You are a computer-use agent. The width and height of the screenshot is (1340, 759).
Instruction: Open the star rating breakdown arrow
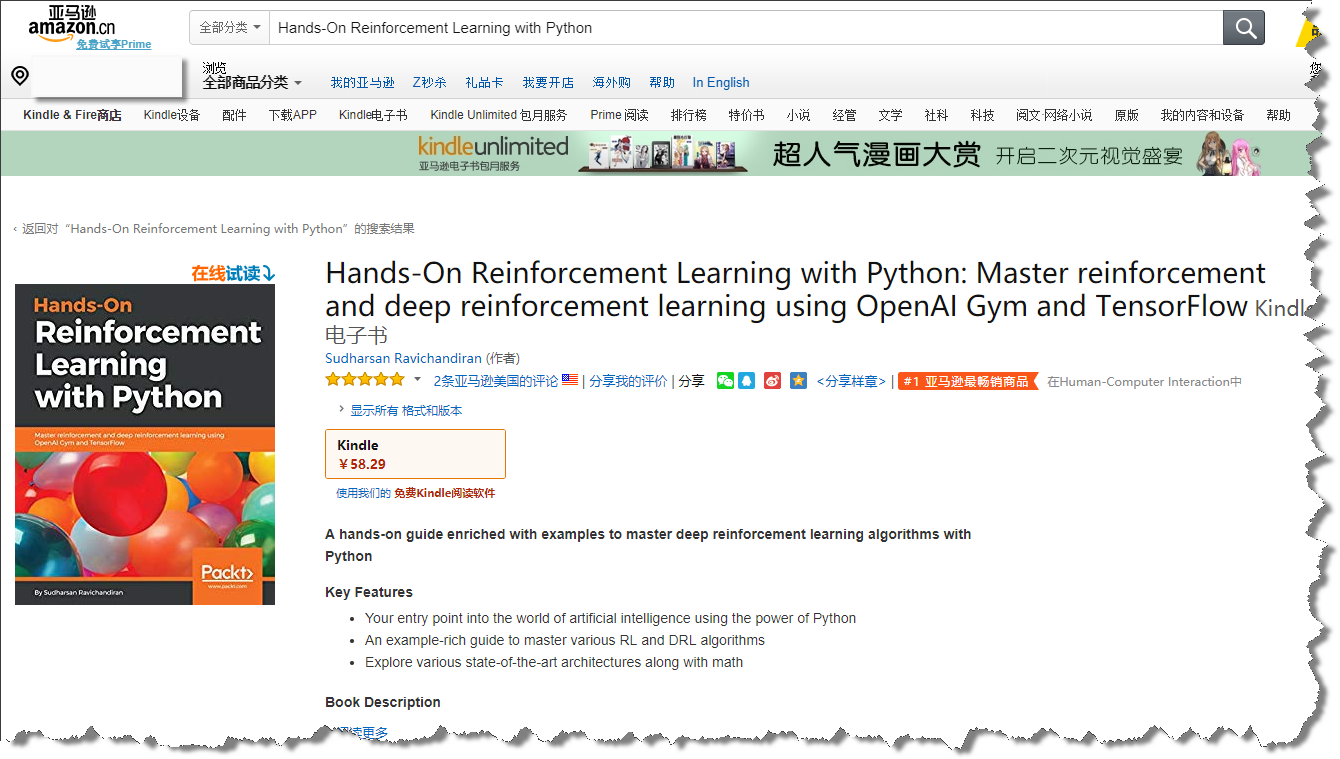(417, 380)
